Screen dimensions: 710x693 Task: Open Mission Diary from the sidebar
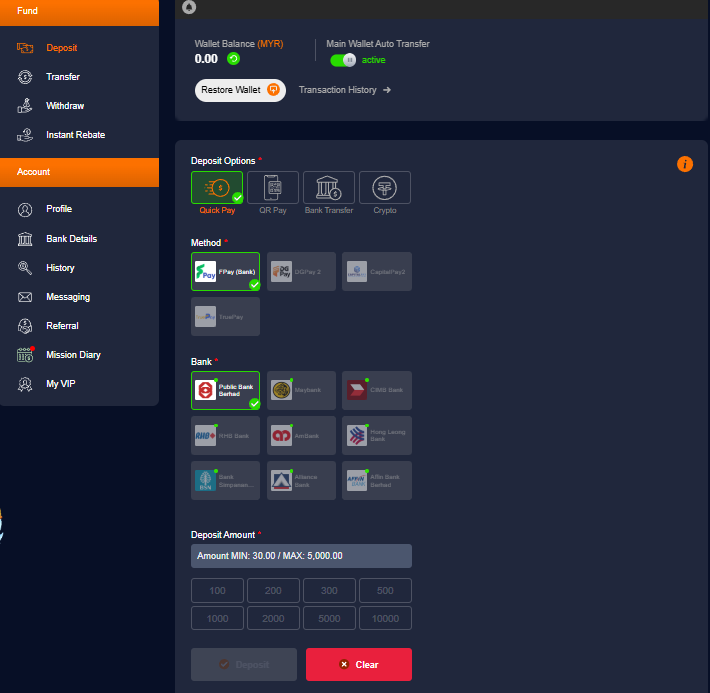point(73,355)
